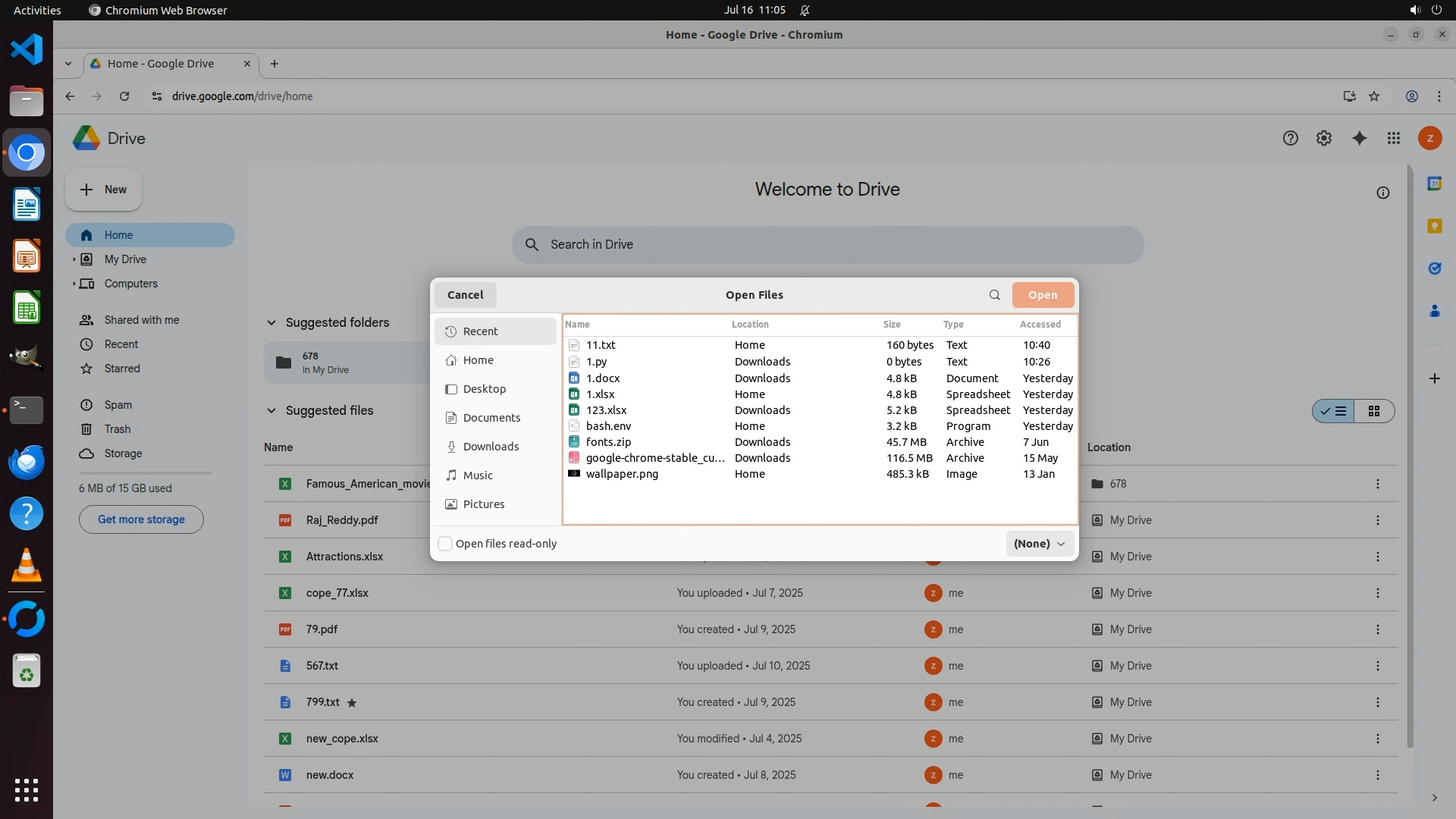
Task: Open Google Calendar side panel icon
Action: tap(1434, 184)
